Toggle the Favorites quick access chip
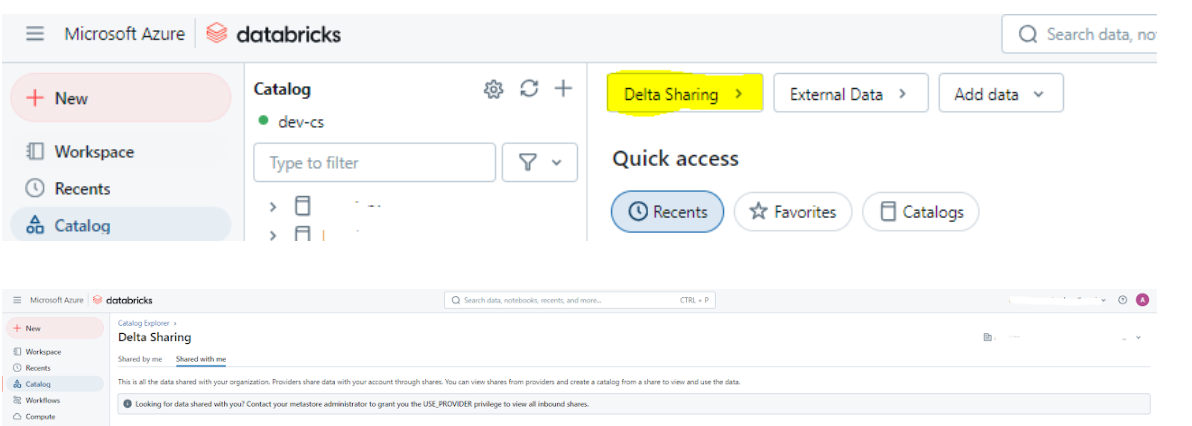 pos(792,212)
